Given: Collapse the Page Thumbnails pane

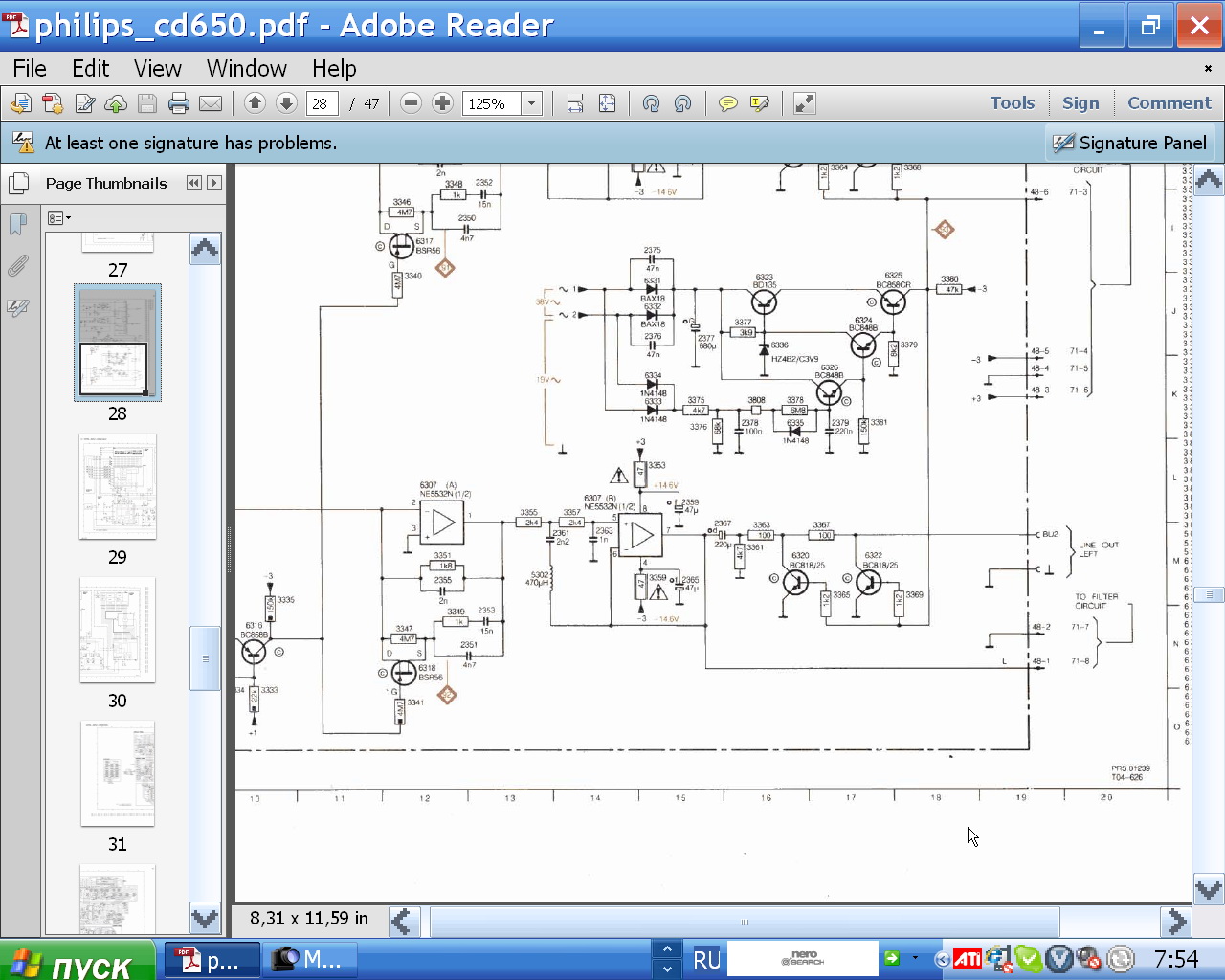Looking at the screenshot, I should [194, 183].
